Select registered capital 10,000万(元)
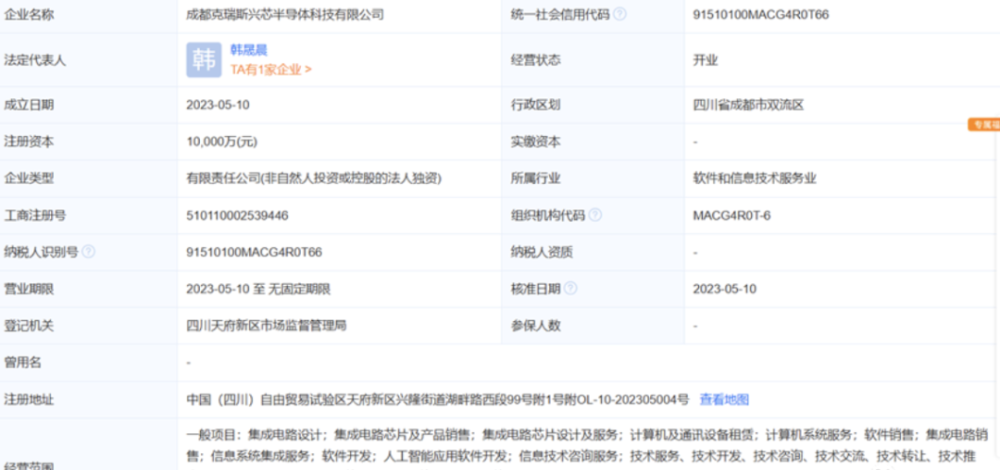1000x470 pixels. click(222, 142)
